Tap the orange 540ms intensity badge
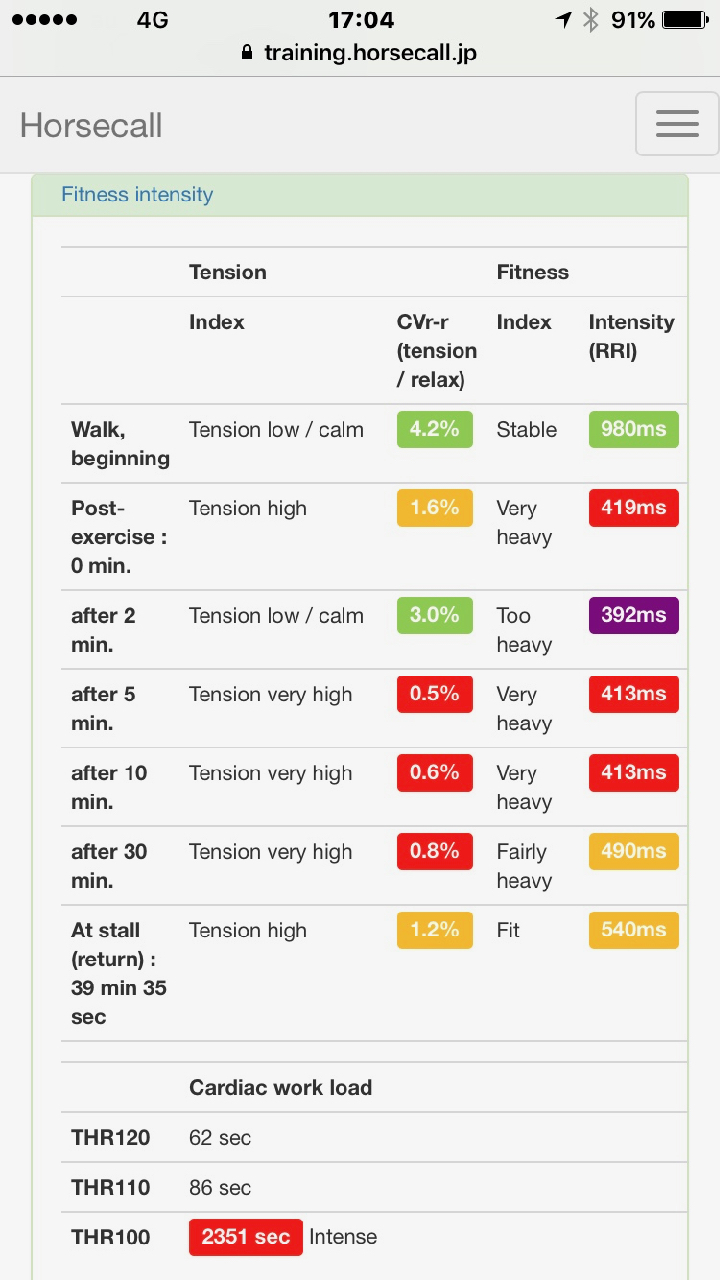 [x=634, y=930]
